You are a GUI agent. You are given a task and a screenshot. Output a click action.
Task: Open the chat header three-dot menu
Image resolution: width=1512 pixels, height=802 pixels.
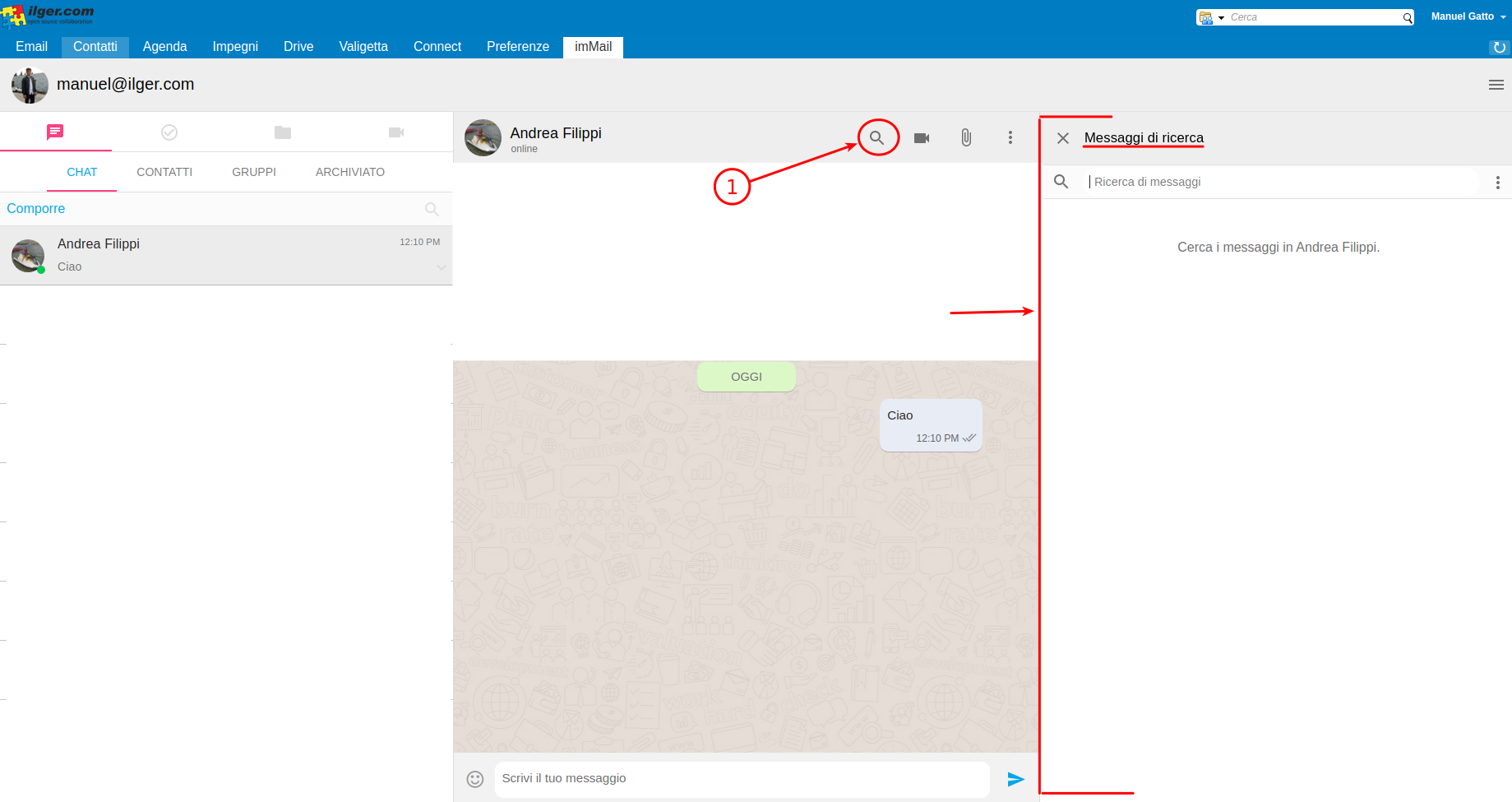1010,138
